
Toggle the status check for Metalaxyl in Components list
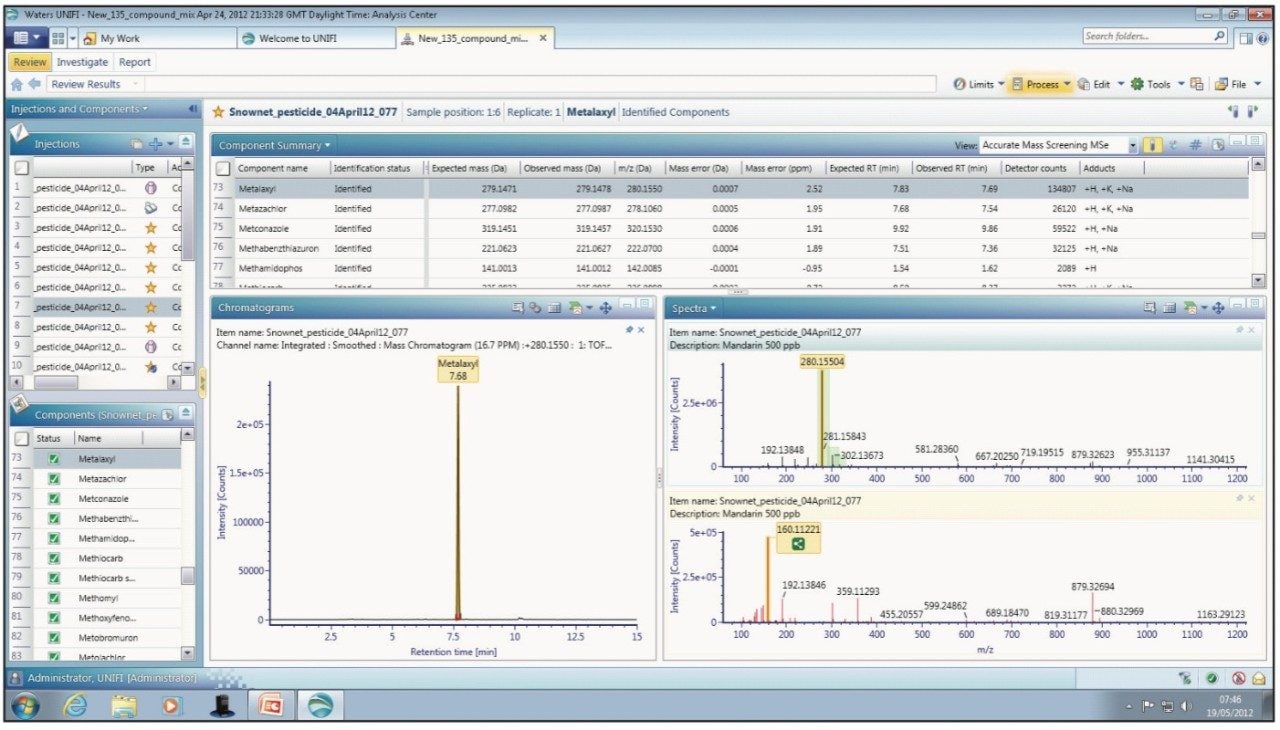(x=54, y=458)
